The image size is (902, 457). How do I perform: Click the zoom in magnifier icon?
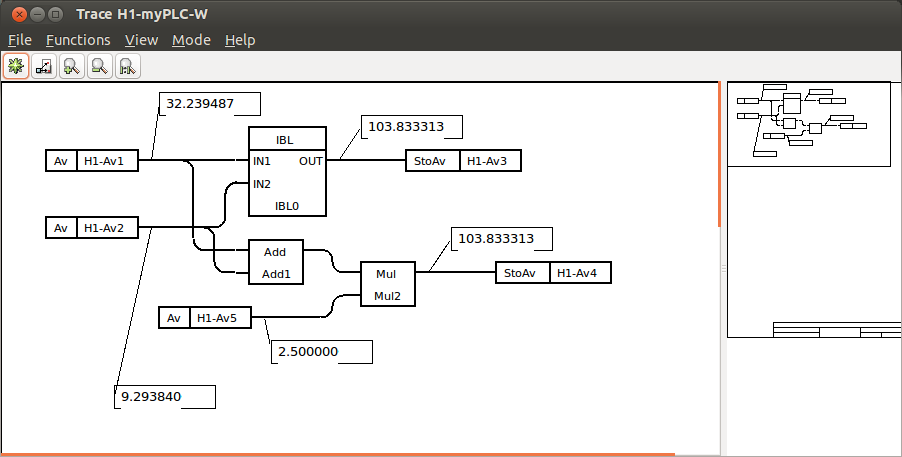(71, 66)
